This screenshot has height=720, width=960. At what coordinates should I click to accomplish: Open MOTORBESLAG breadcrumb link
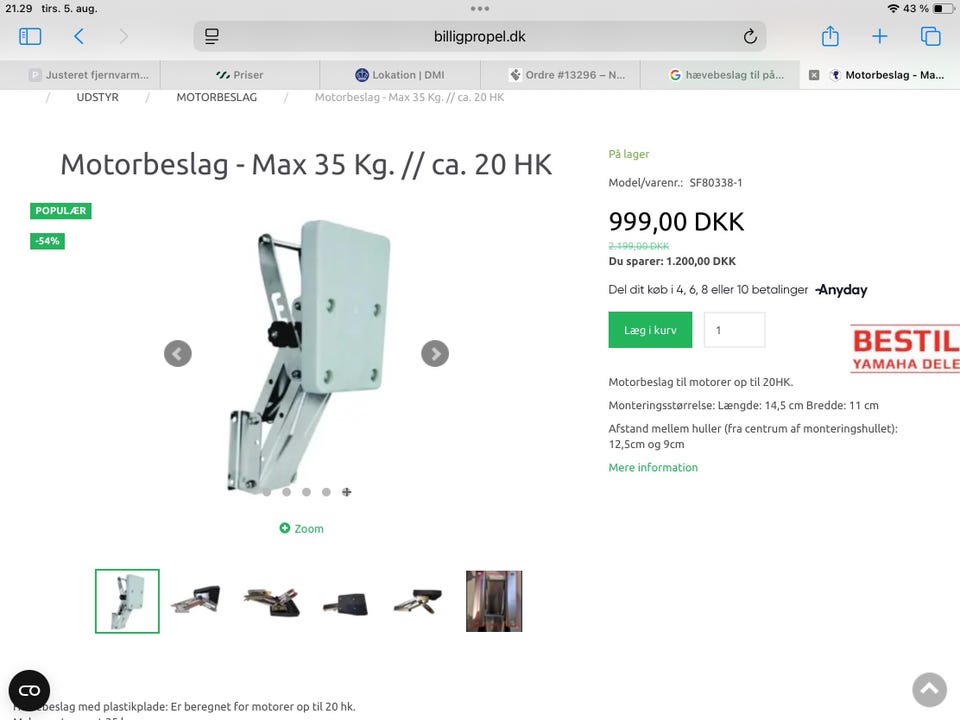(217, 97)
